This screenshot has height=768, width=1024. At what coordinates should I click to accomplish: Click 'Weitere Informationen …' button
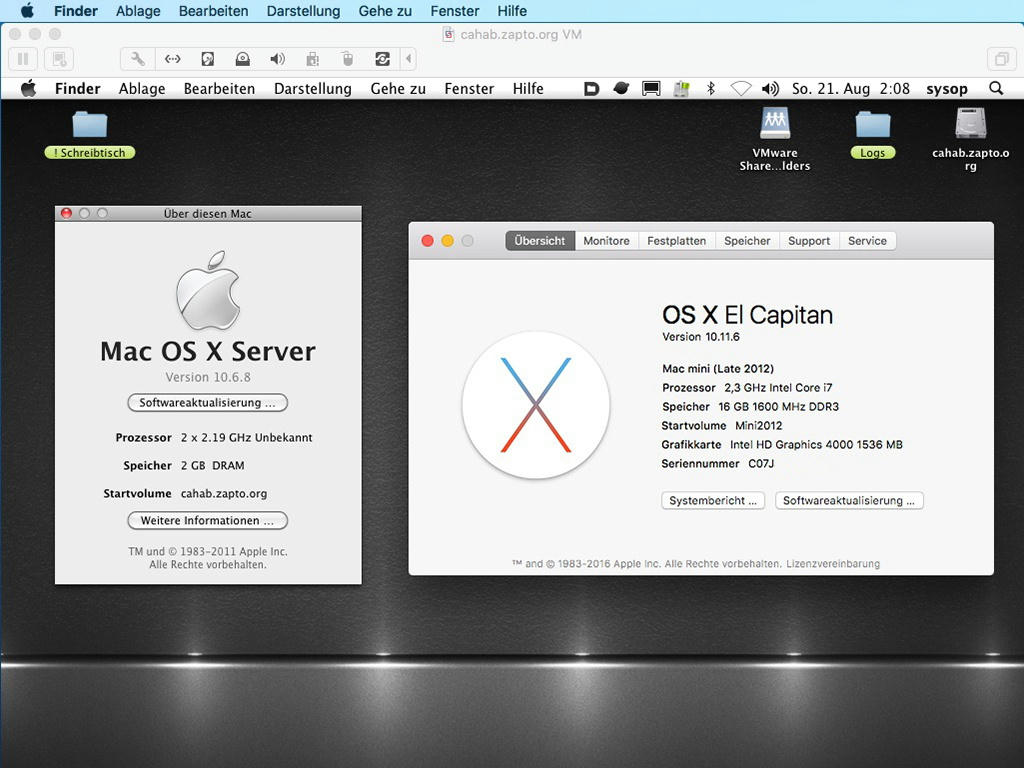(208, 520)
